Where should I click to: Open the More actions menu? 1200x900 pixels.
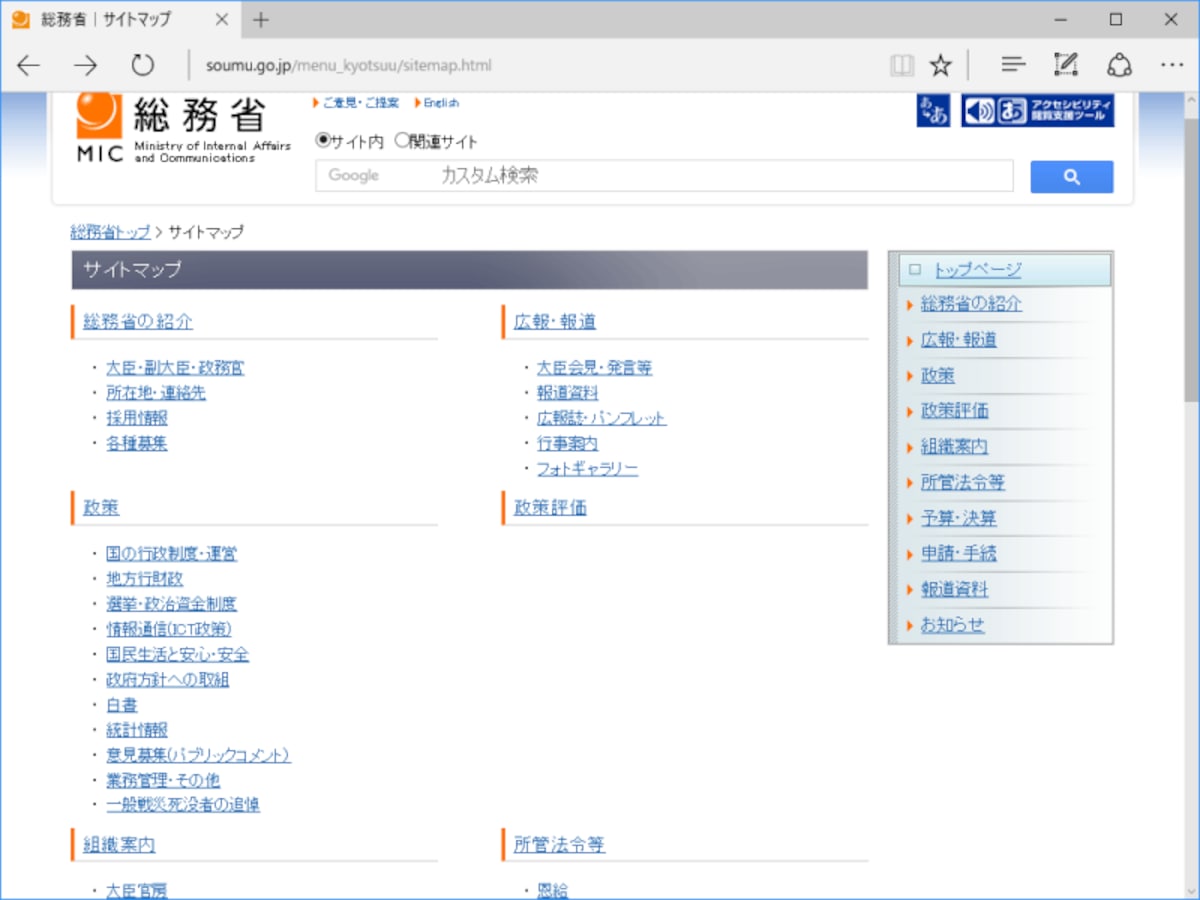[1172, 66]
